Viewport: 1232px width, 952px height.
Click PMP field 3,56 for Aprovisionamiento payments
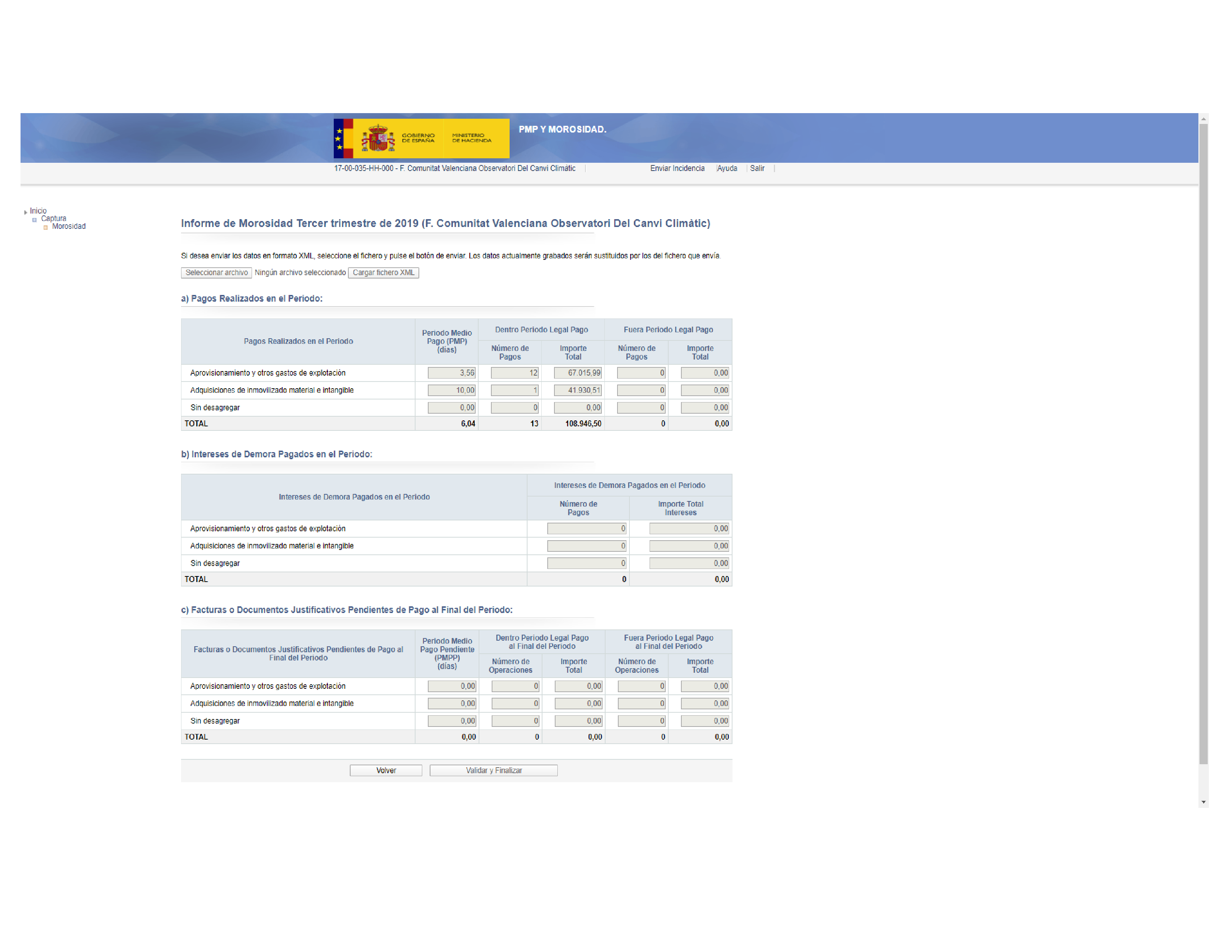[x=451, y=373]
